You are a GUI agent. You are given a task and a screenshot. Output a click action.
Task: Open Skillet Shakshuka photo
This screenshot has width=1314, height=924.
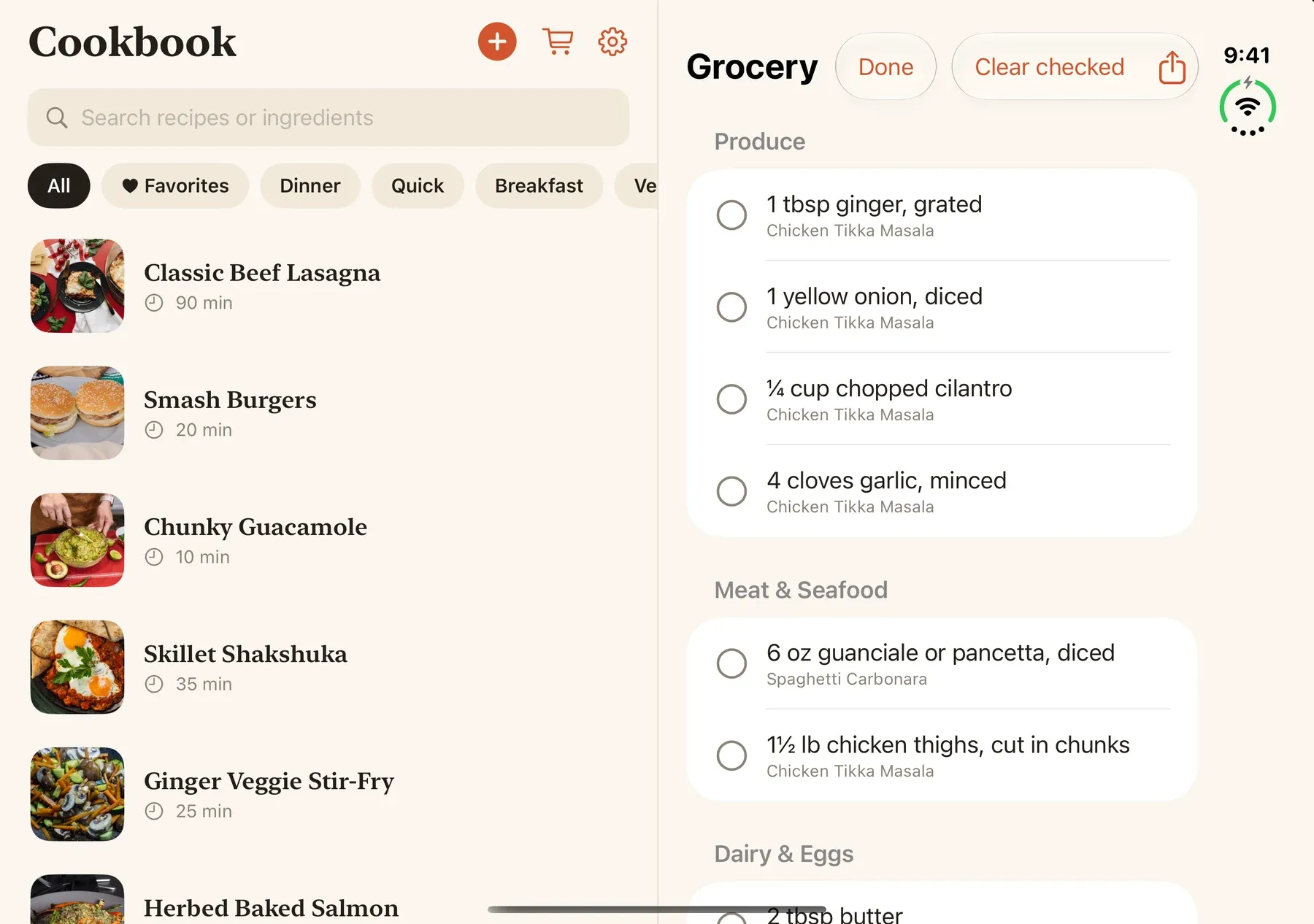coord(77,667)
